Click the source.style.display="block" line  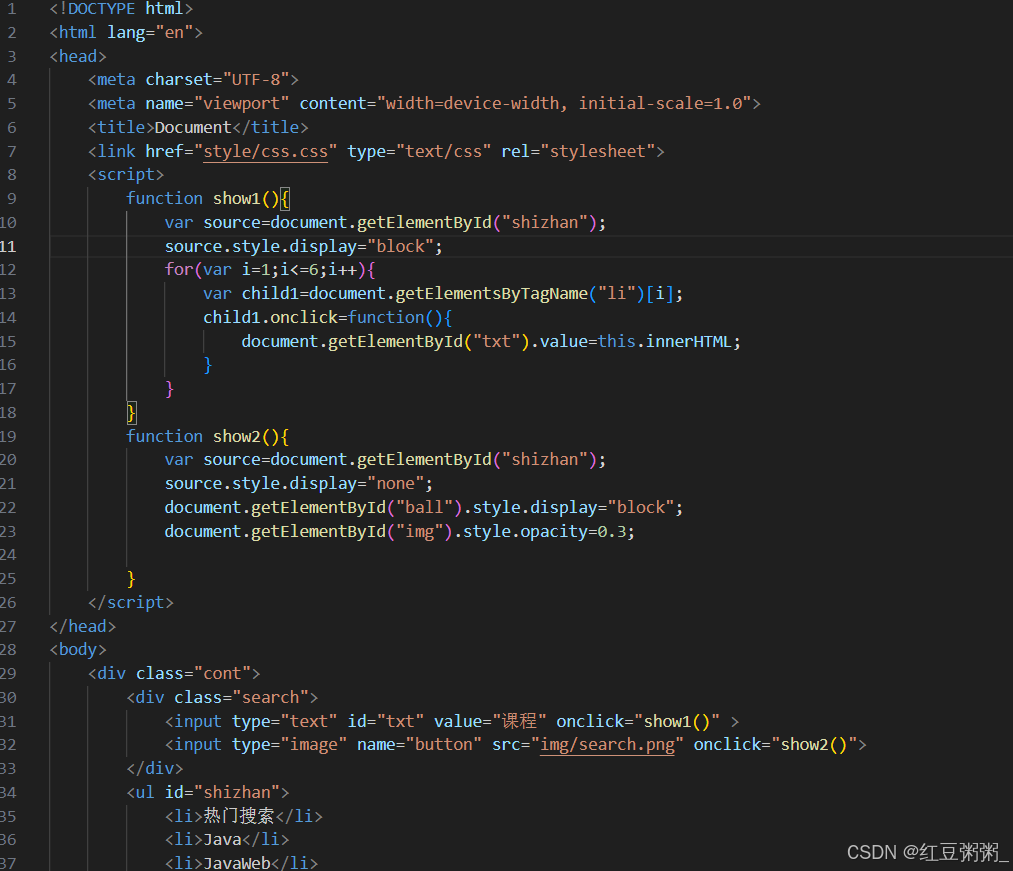[304, 246]
